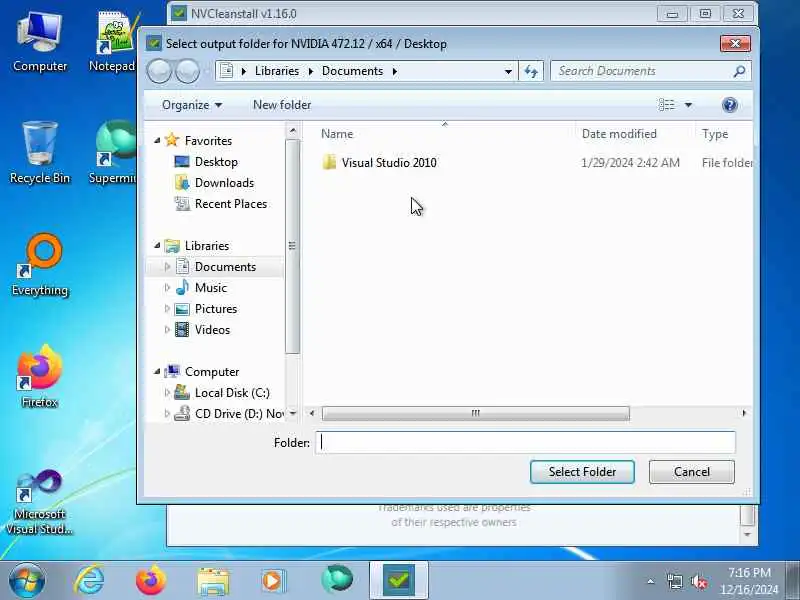Click the Windows Start button
This screenshot has width=800, height=600.
(x=27, y=580)
